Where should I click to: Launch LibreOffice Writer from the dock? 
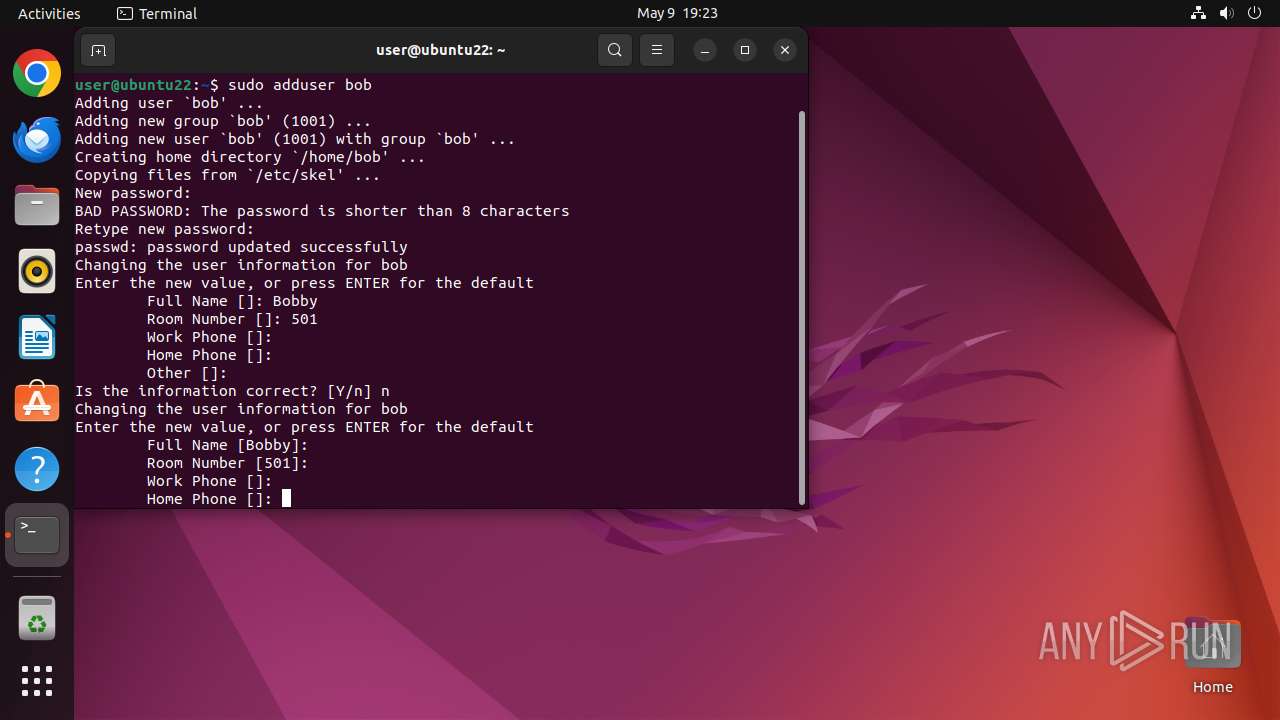pos(37,337)
